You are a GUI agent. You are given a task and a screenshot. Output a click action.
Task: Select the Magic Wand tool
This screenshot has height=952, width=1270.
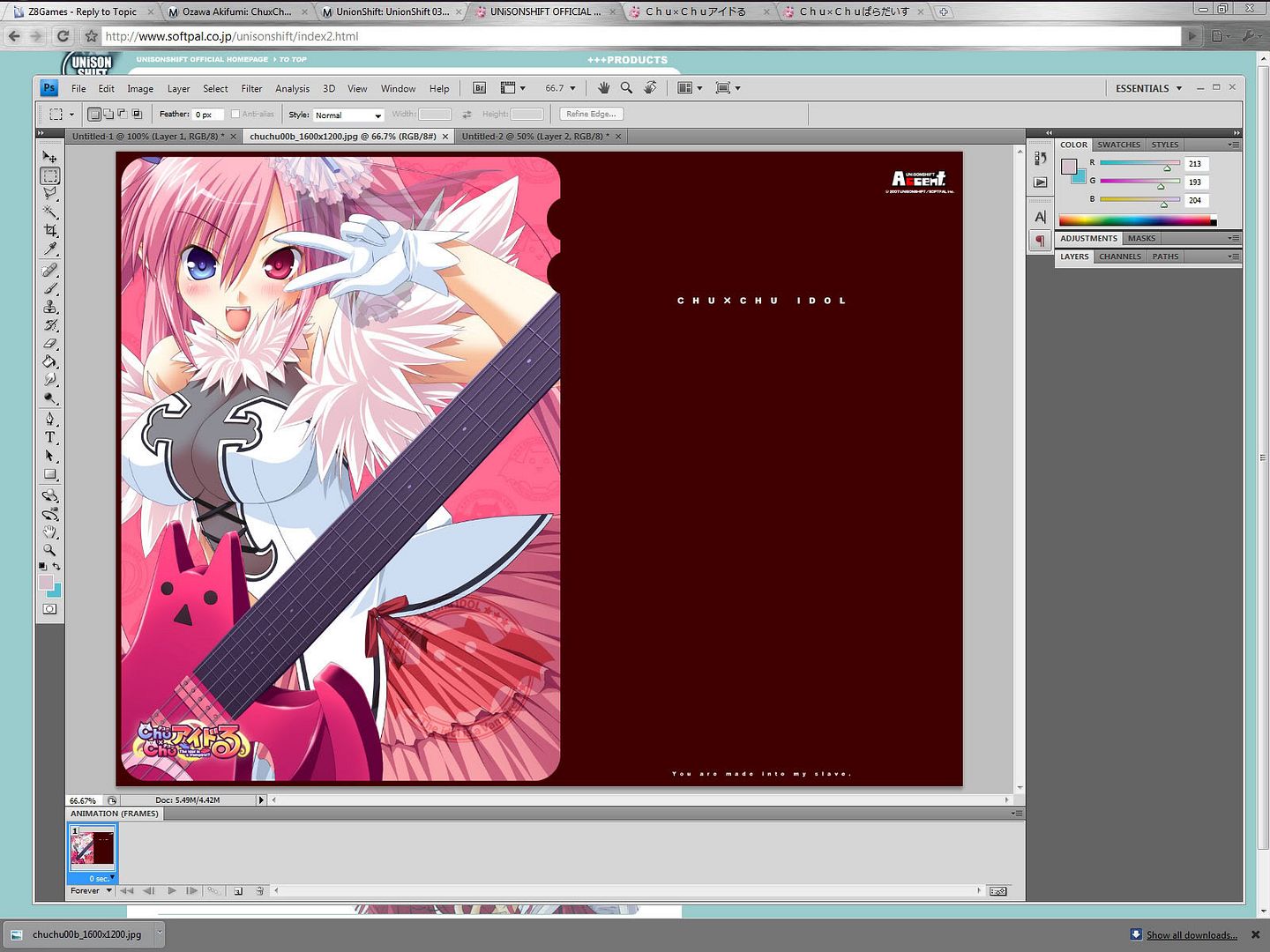point(50,212)
